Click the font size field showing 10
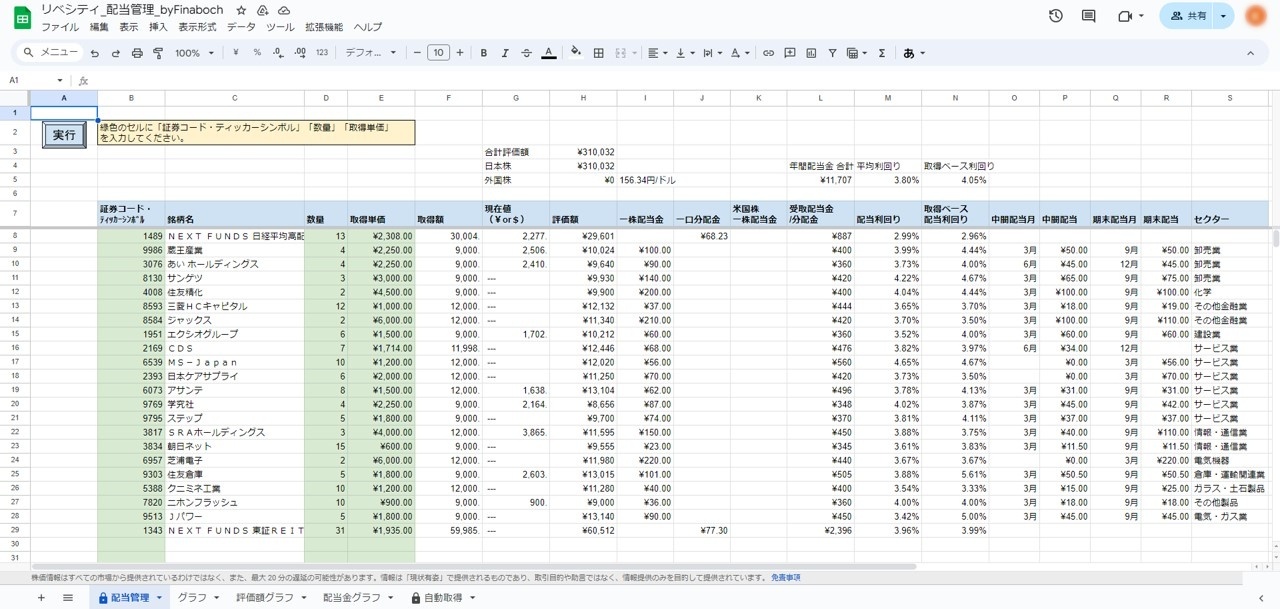The image size is (1280, 609). 438,53
